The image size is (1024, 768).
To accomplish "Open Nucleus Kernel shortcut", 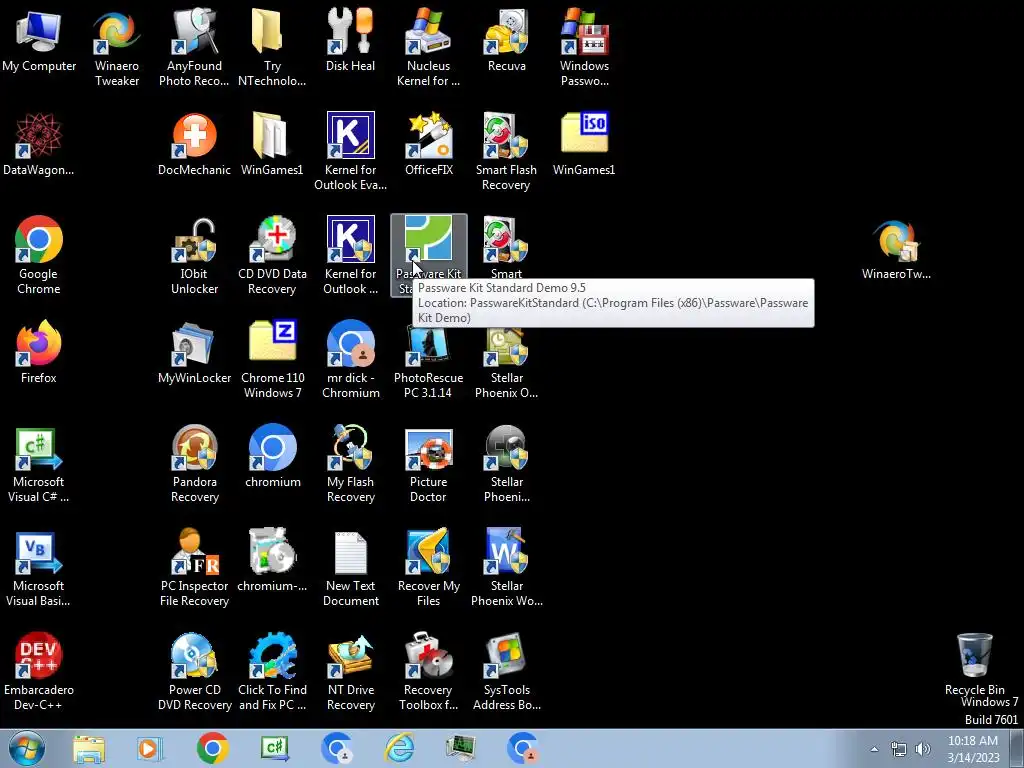I will [428, 47].
